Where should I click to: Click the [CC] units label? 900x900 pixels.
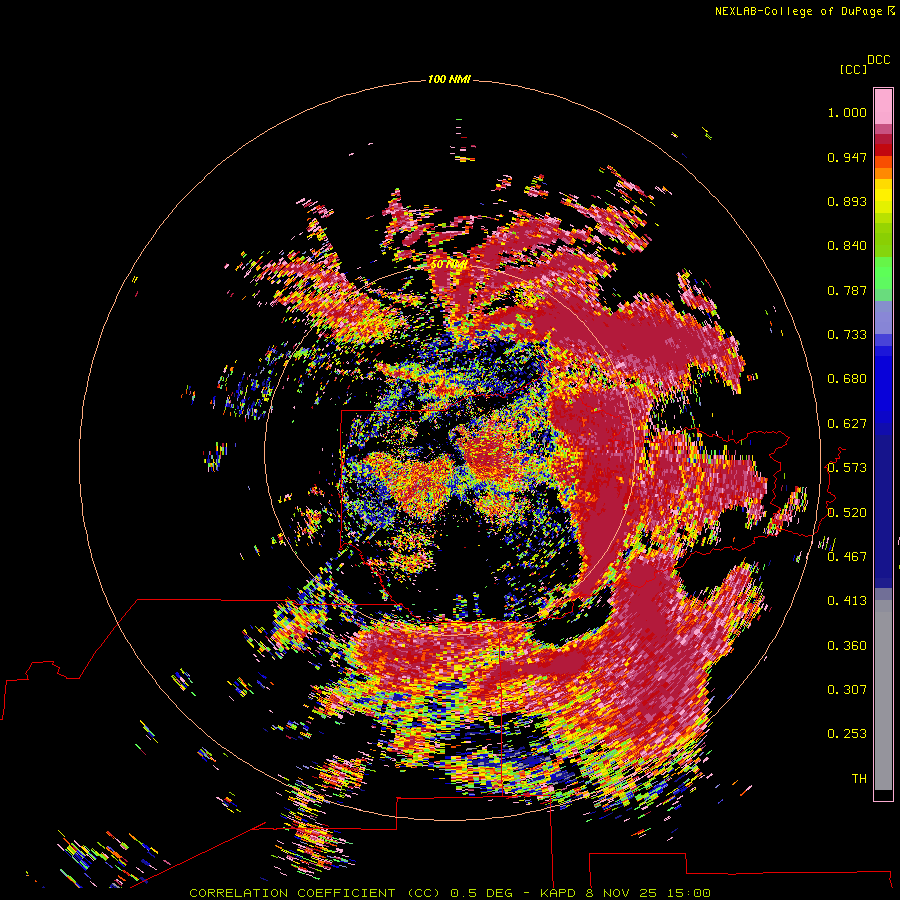click(853, 69)
